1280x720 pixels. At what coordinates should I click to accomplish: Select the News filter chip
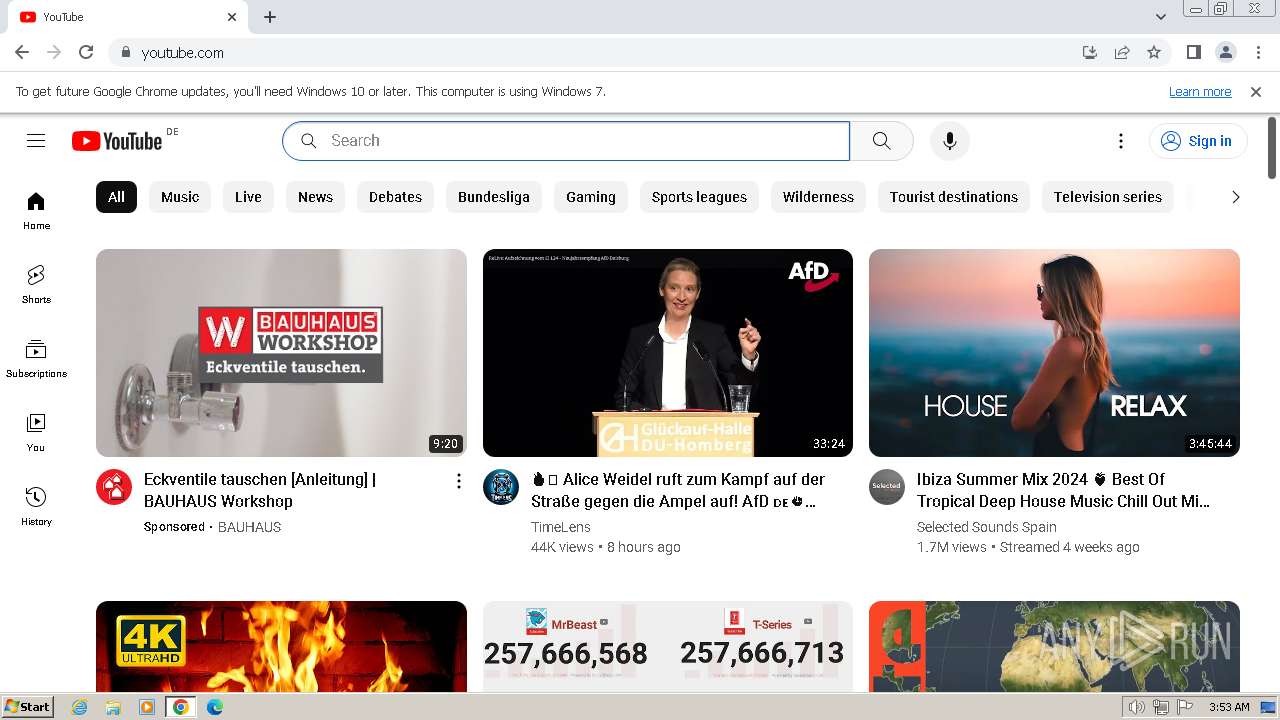pyautogui.click(x=315, y=197)
